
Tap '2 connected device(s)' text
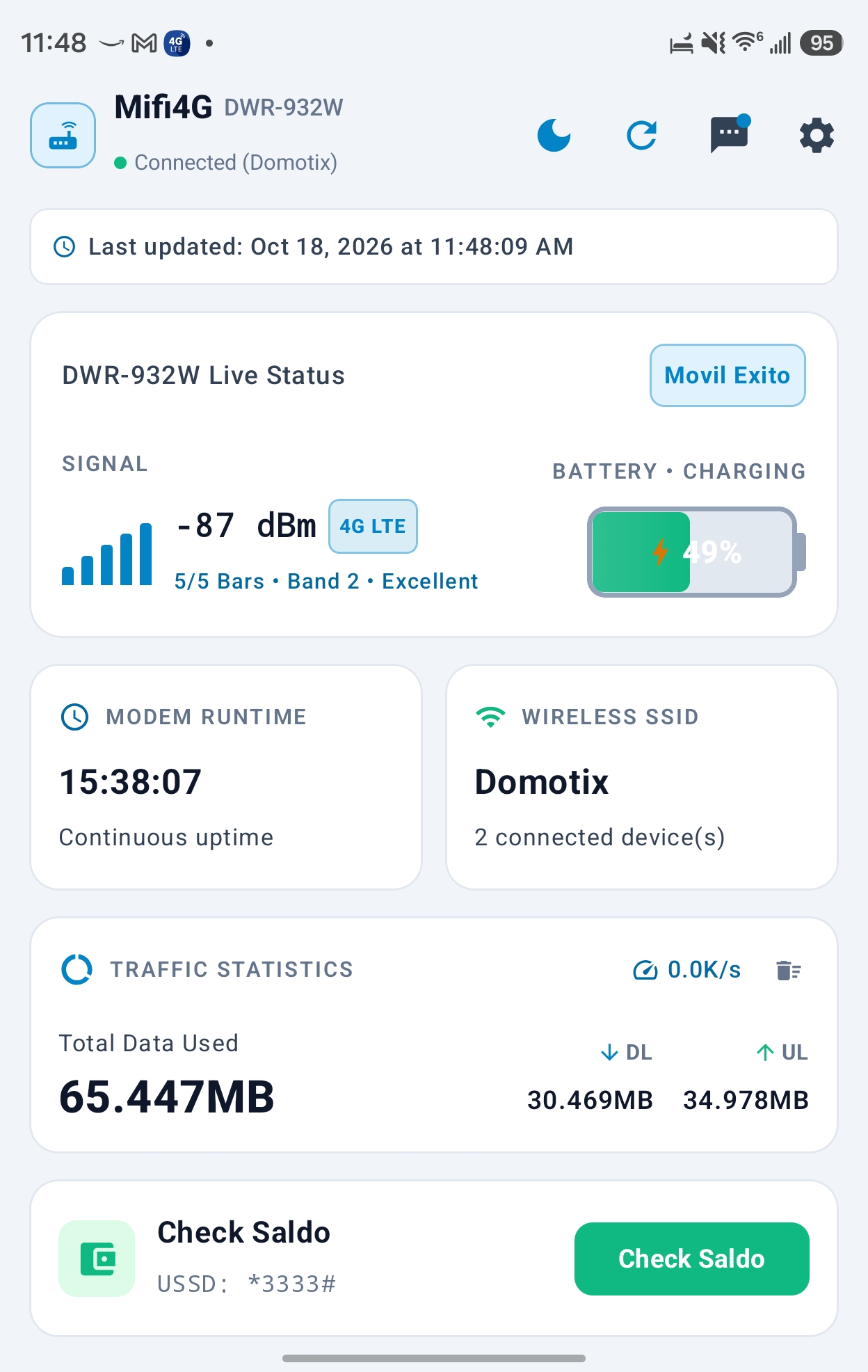[x=600, y=837]
